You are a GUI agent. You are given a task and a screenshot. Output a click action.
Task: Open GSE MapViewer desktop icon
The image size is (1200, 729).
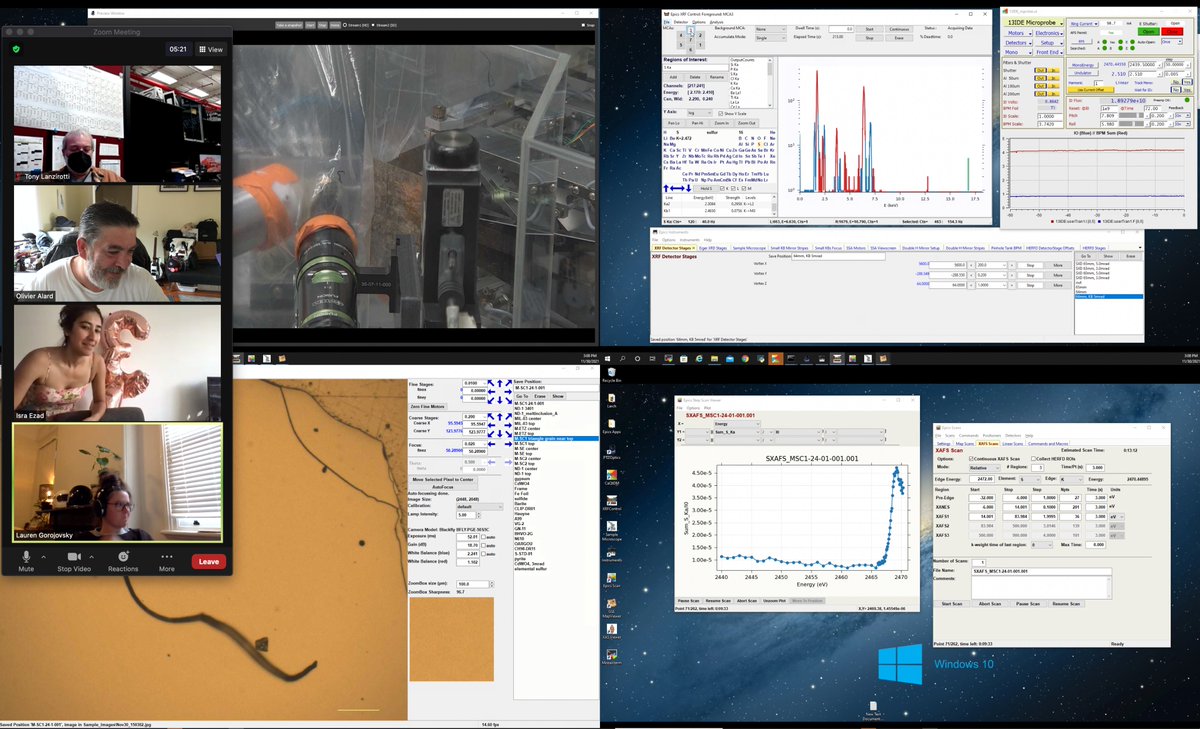[x=611, y=608]
